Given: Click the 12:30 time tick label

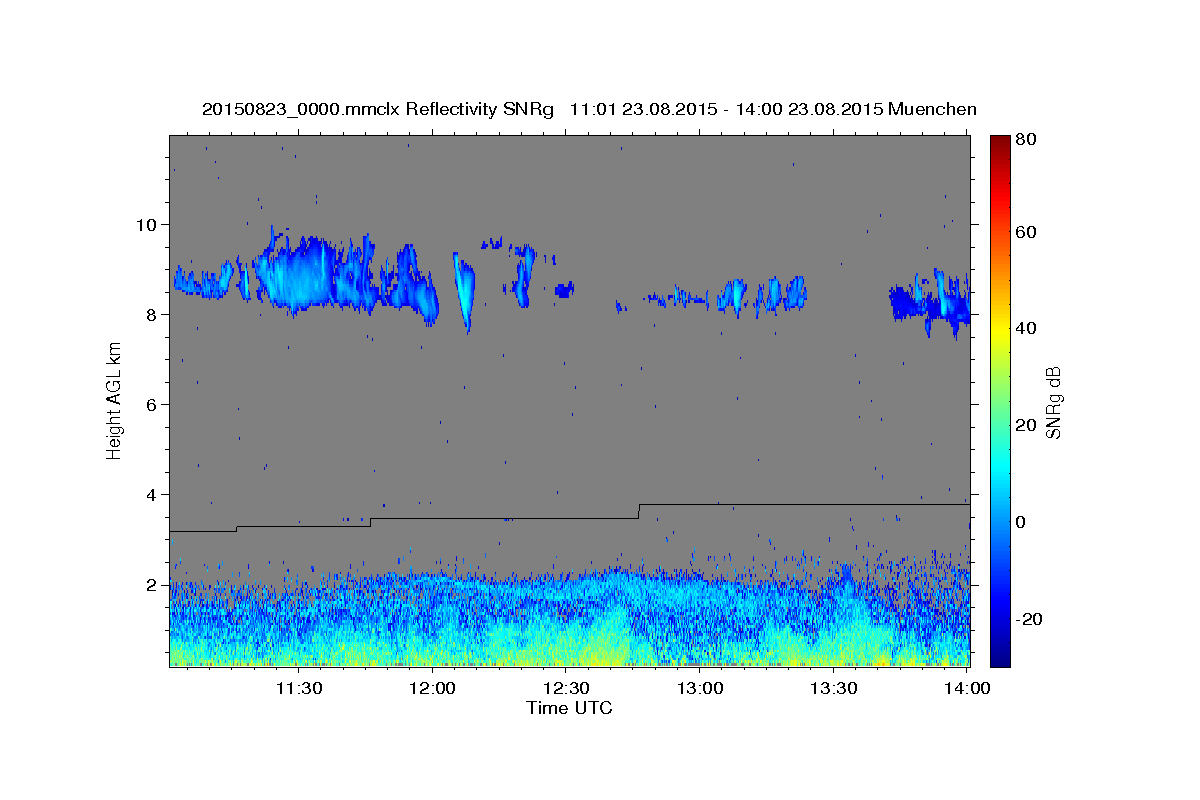Looking at the screenshot, I should tap(566, 688).
